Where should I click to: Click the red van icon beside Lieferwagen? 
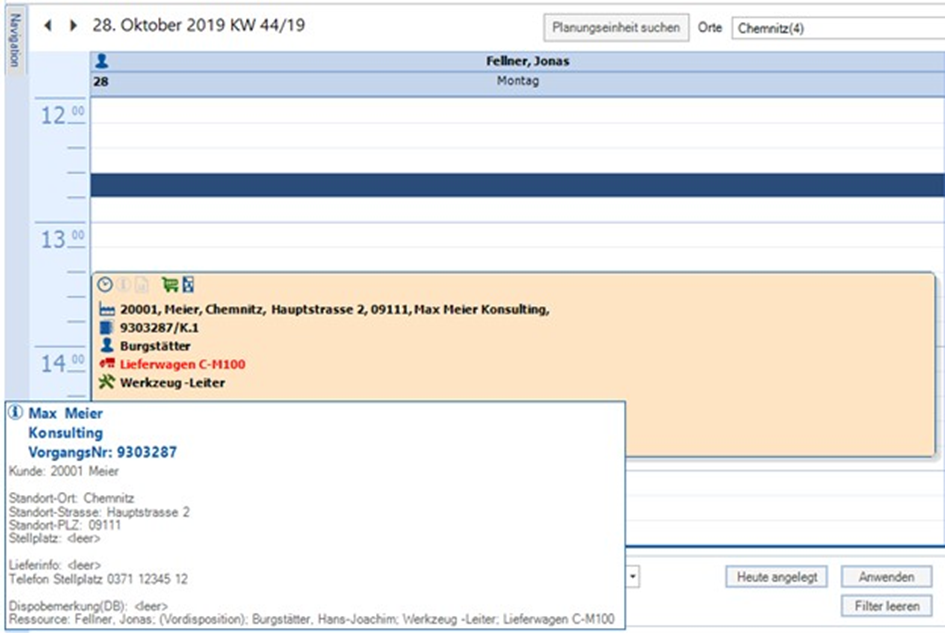107,364
